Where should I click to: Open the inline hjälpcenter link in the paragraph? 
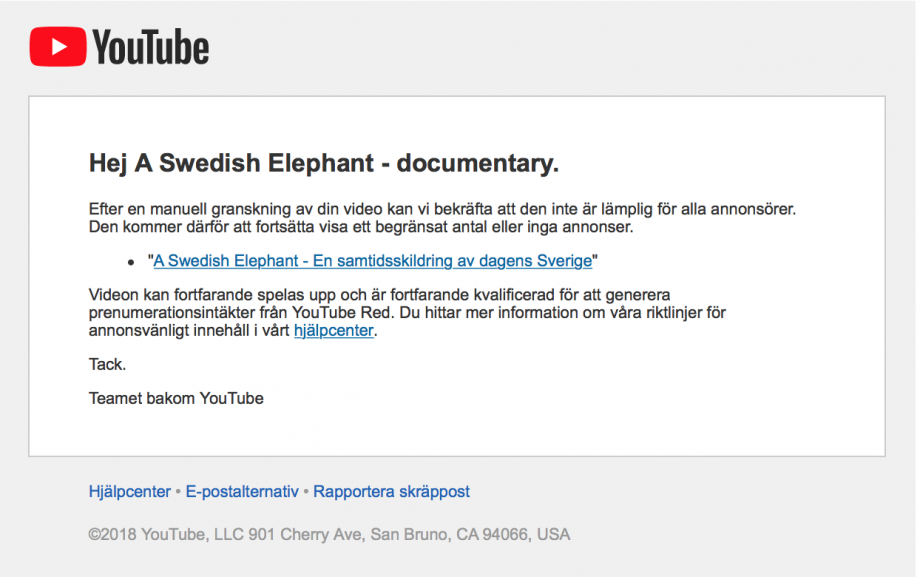pos(333,330)
